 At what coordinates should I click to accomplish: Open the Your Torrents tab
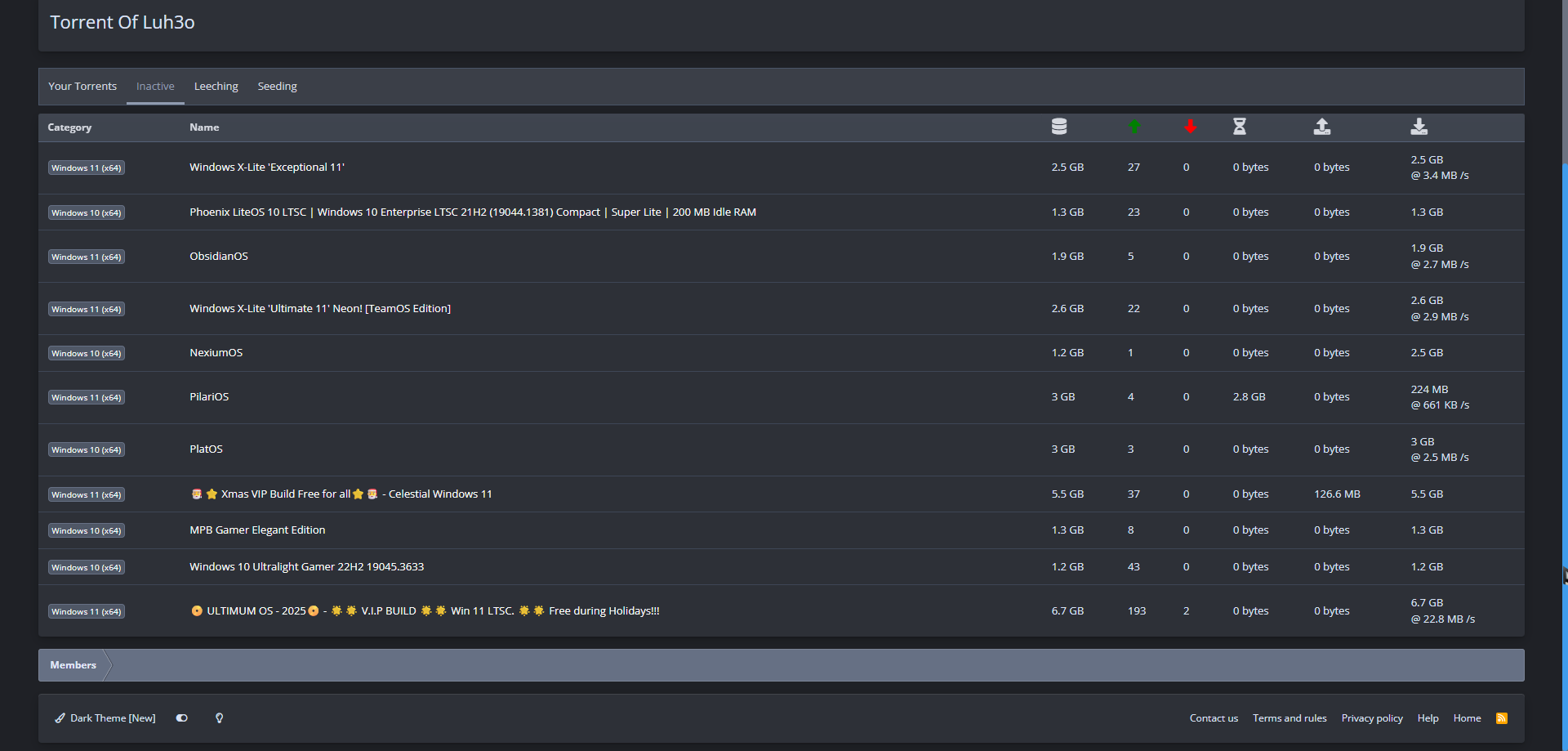(82, 87)
